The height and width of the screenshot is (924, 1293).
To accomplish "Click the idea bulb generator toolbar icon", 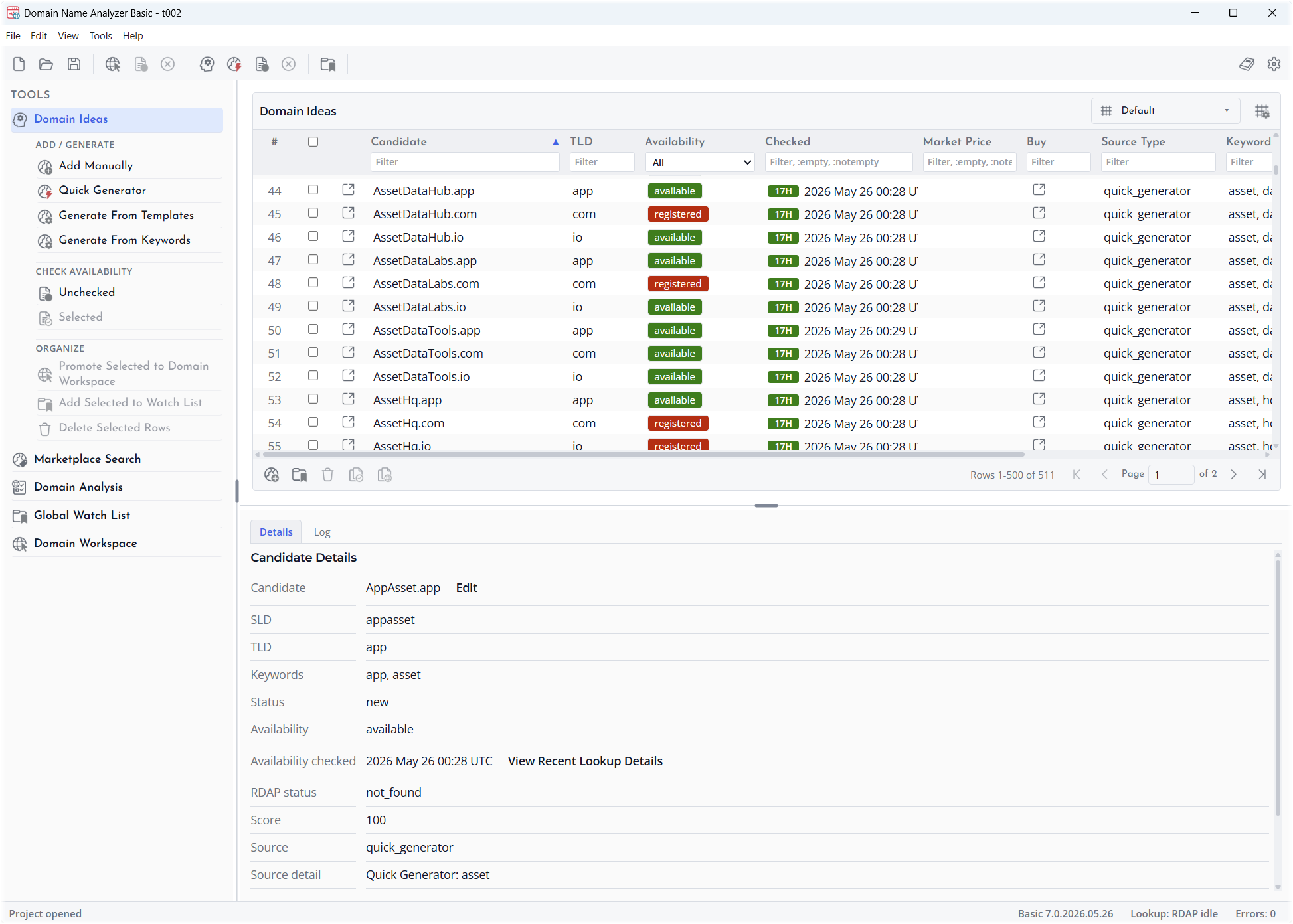I will [x=207, y=64].
